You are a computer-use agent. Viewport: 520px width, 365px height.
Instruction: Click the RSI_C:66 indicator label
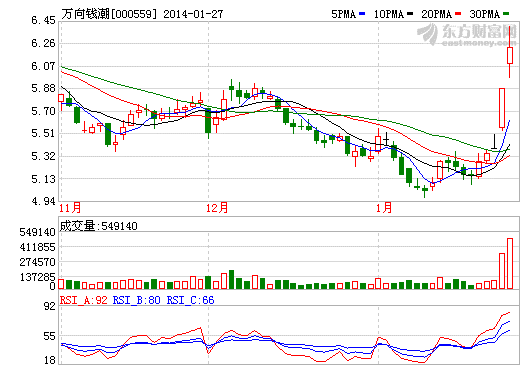(x=190, y=300)
